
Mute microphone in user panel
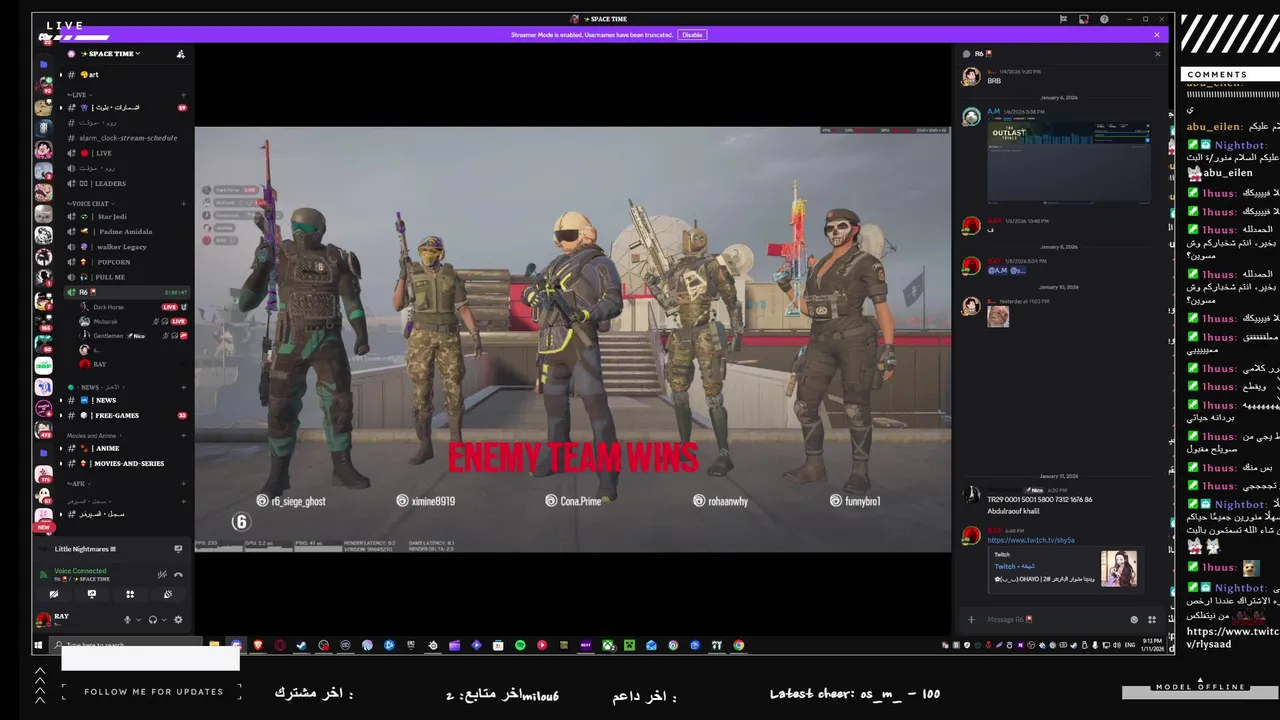tap(127, 620)
